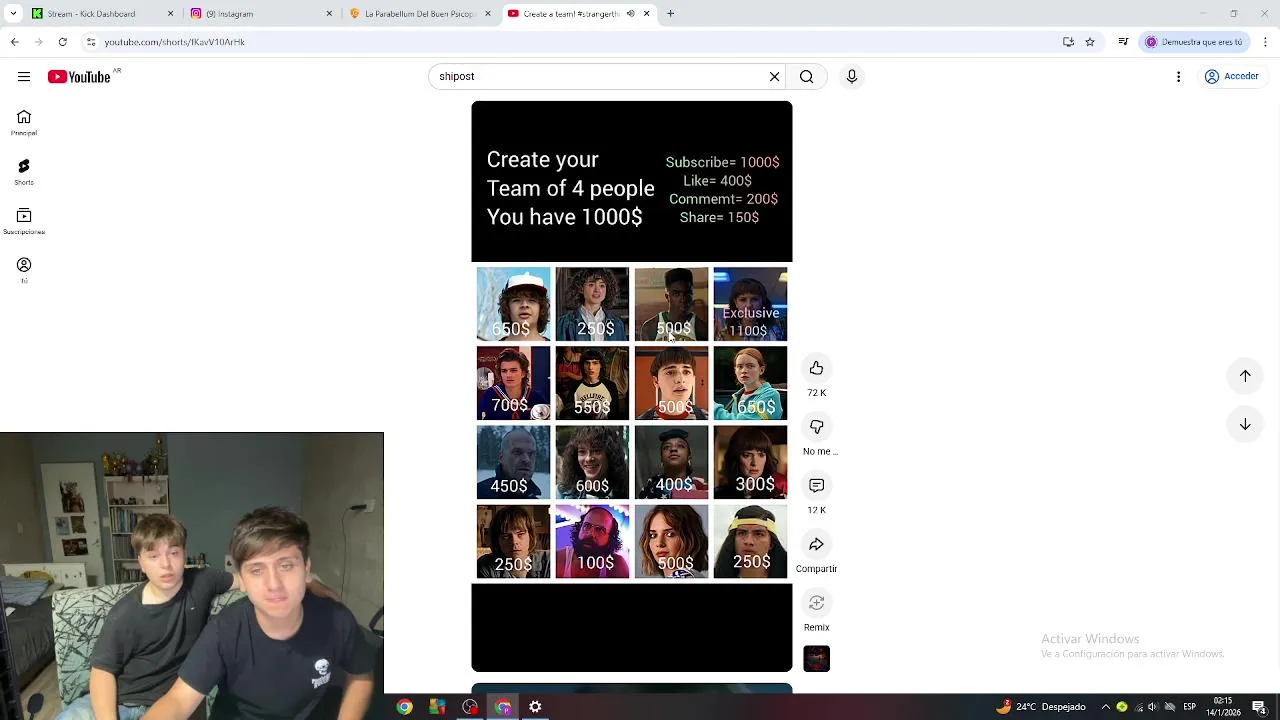Image resolution: width=1280 pixels, height=720 pixels.
Task: Open the settings gear app in taskbar
Action: click(x=535, y=707)
